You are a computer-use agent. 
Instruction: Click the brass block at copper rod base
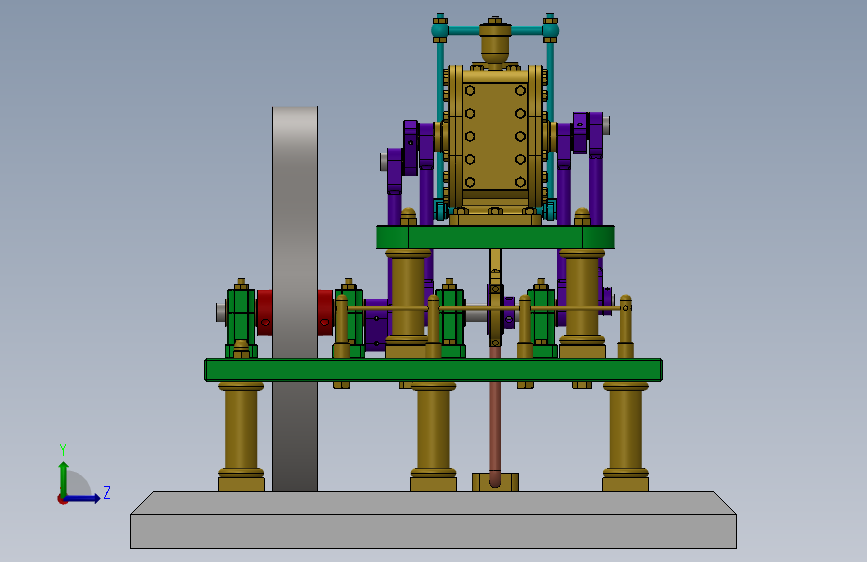click(x=495, y=482)
